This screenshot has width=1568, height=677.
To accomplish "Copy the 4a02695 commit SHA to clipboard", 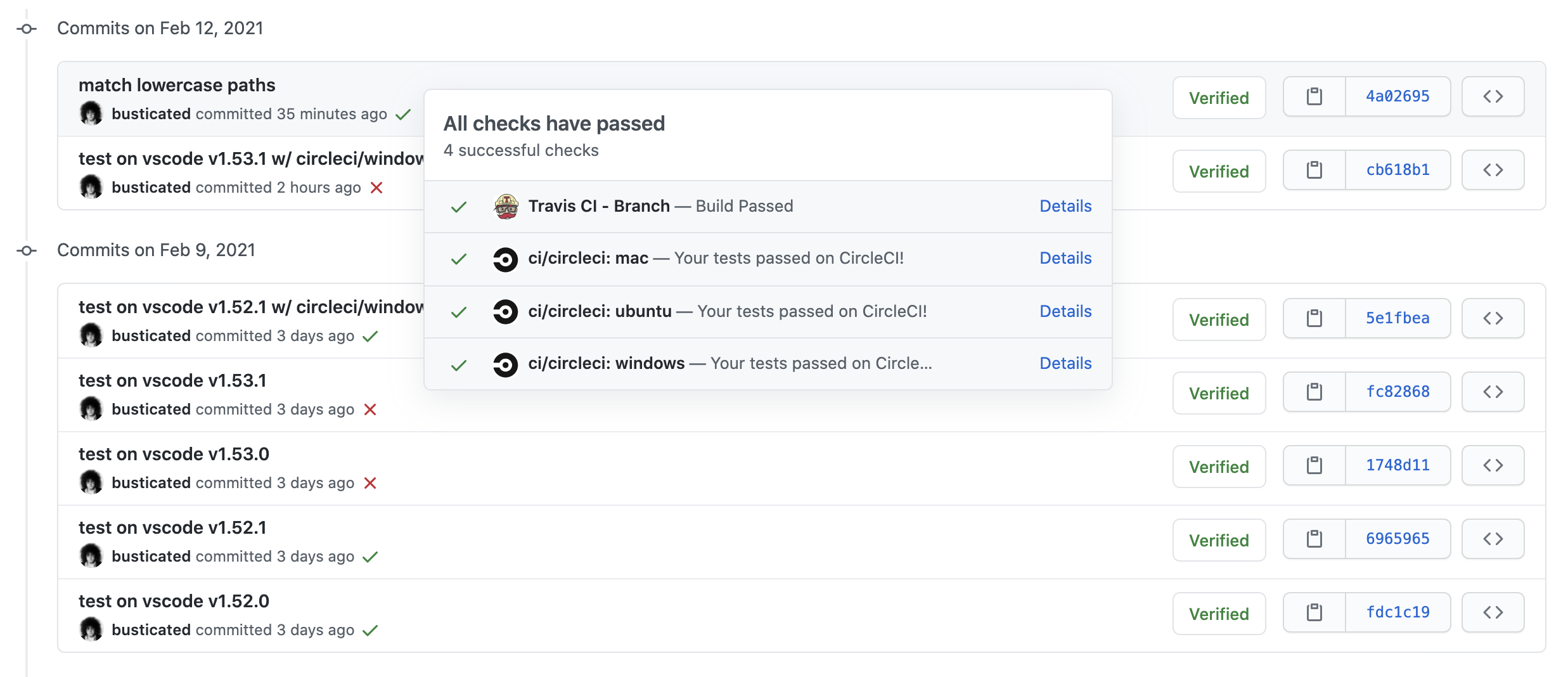I will click(1314, 96).
